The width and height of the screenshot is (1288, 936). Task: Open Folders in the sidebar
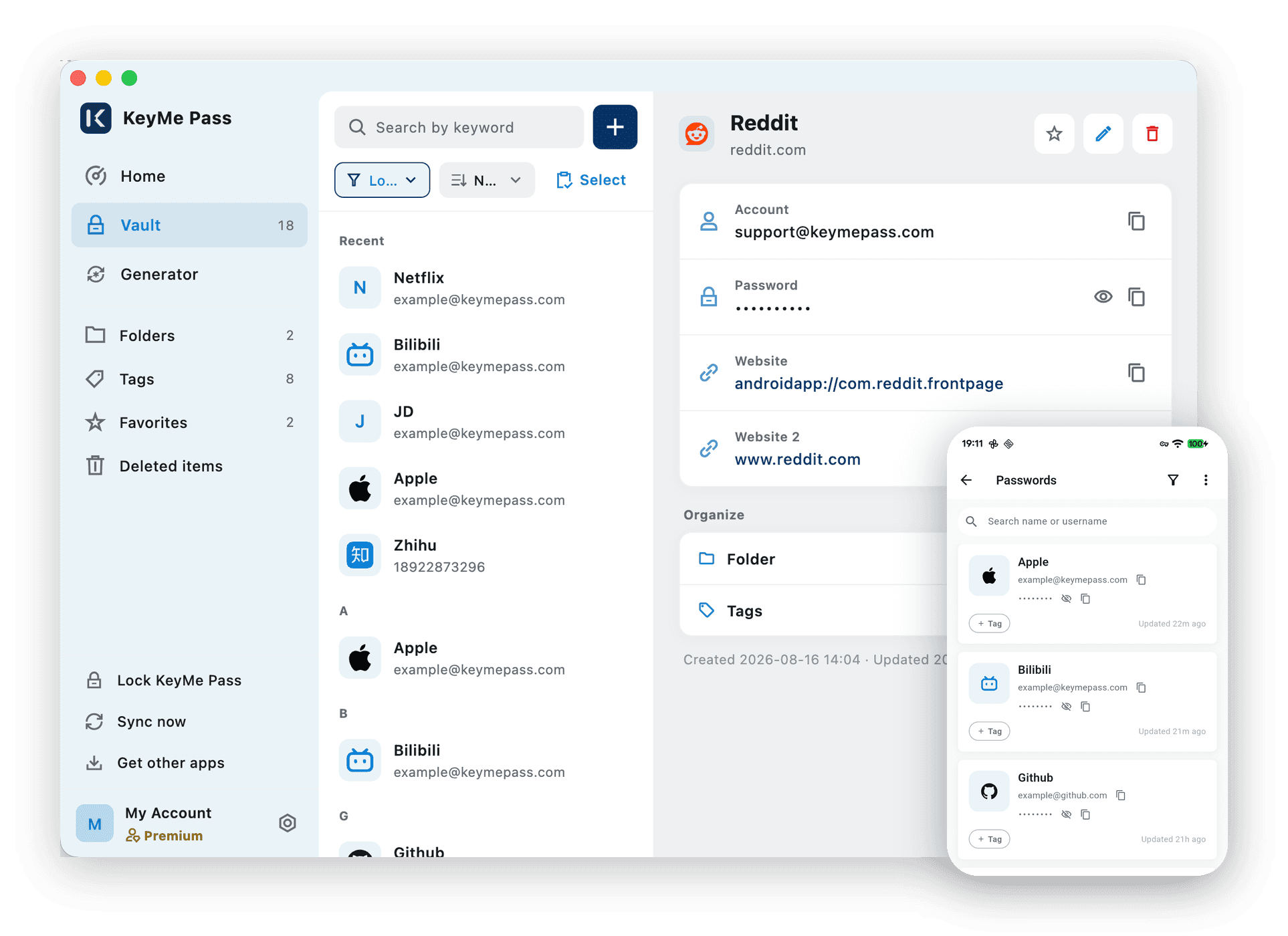click(189, 335)
